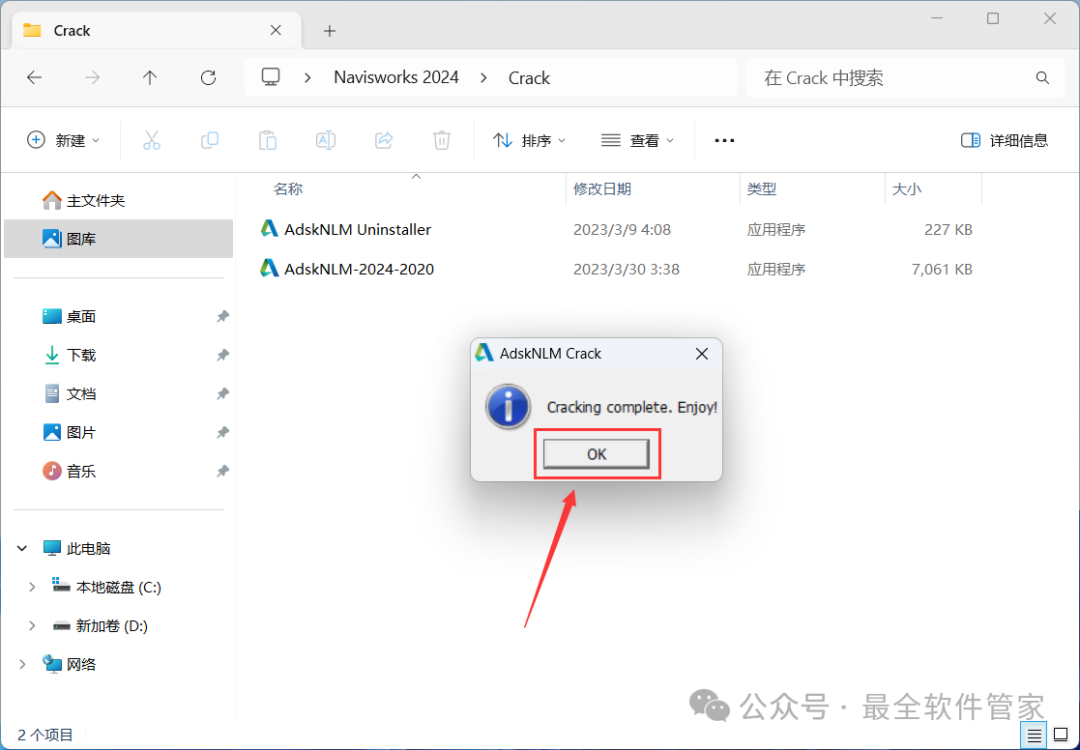
Task: Switch to large thumbnails view in status bar
Action: click(1061, 736)
